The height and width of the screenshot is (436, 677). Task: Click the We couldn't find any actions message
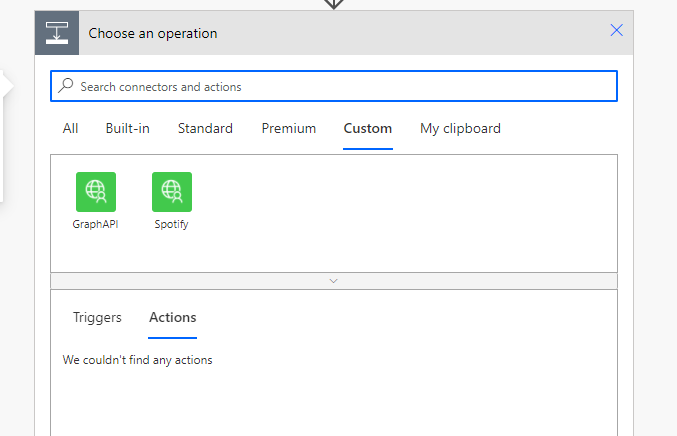(x=137, y=360)
